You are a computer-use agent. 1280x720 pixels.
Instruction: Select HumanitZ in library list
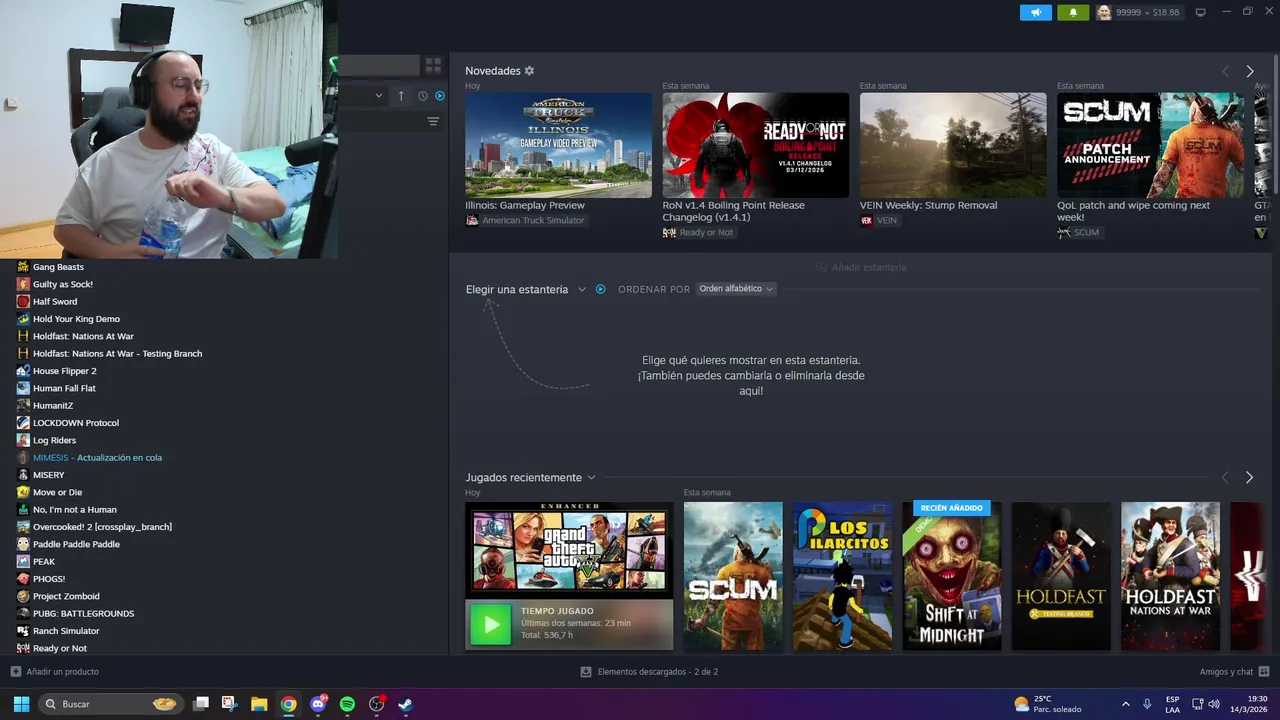pyautogui.click(x=53, y=406)
